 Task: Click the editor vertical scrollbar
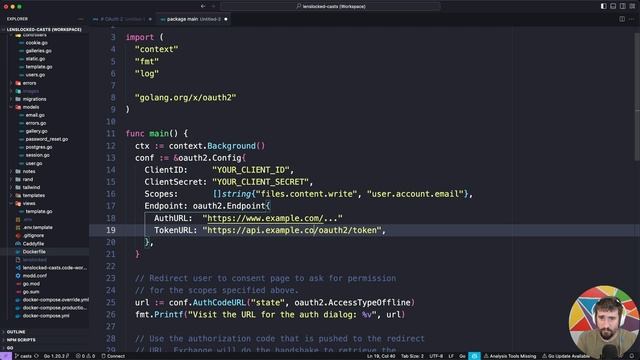click(637, 97)
